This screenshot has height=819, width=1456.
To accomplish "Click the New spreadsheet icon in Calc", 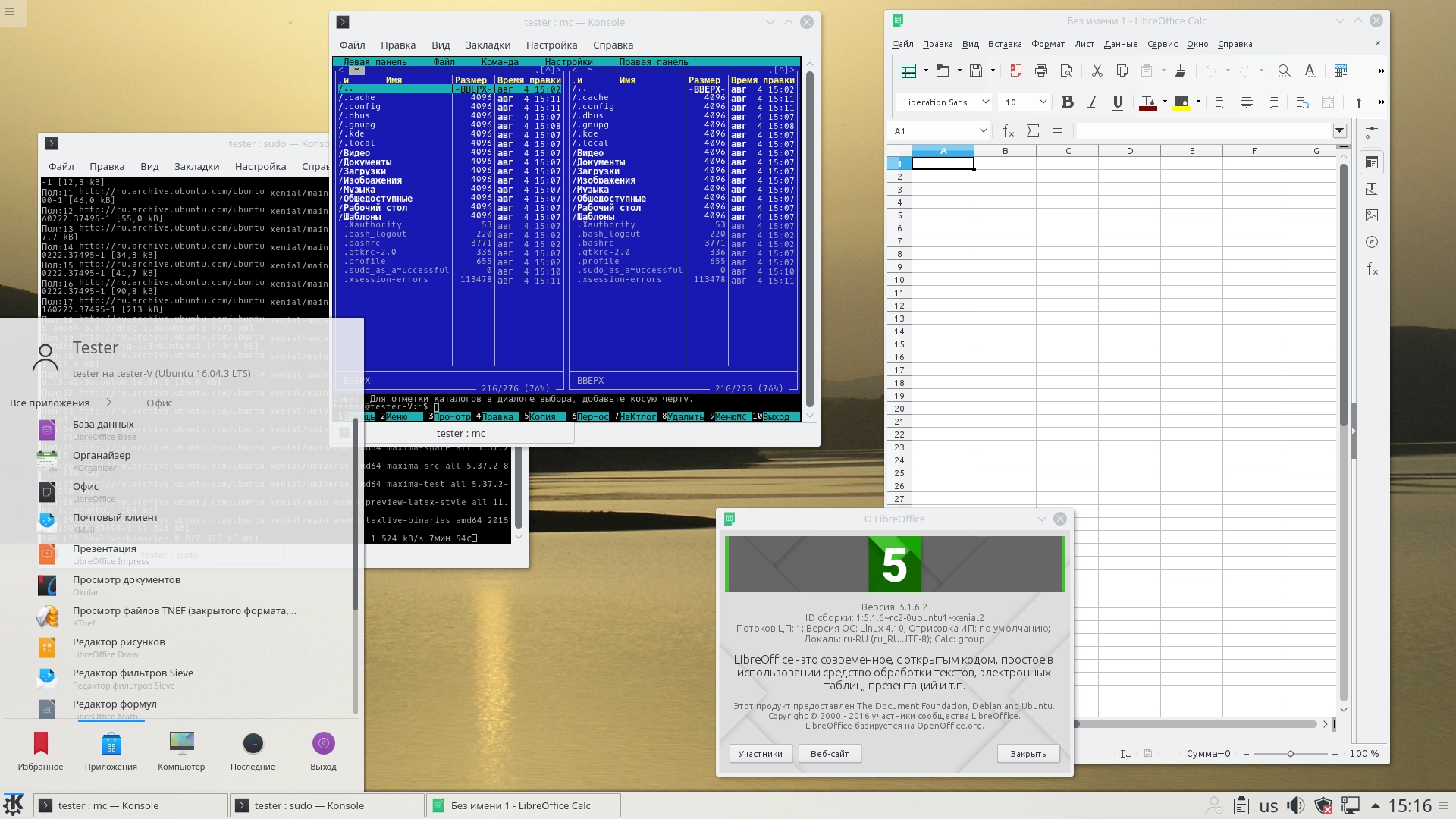I will click(x=908, y=71).
